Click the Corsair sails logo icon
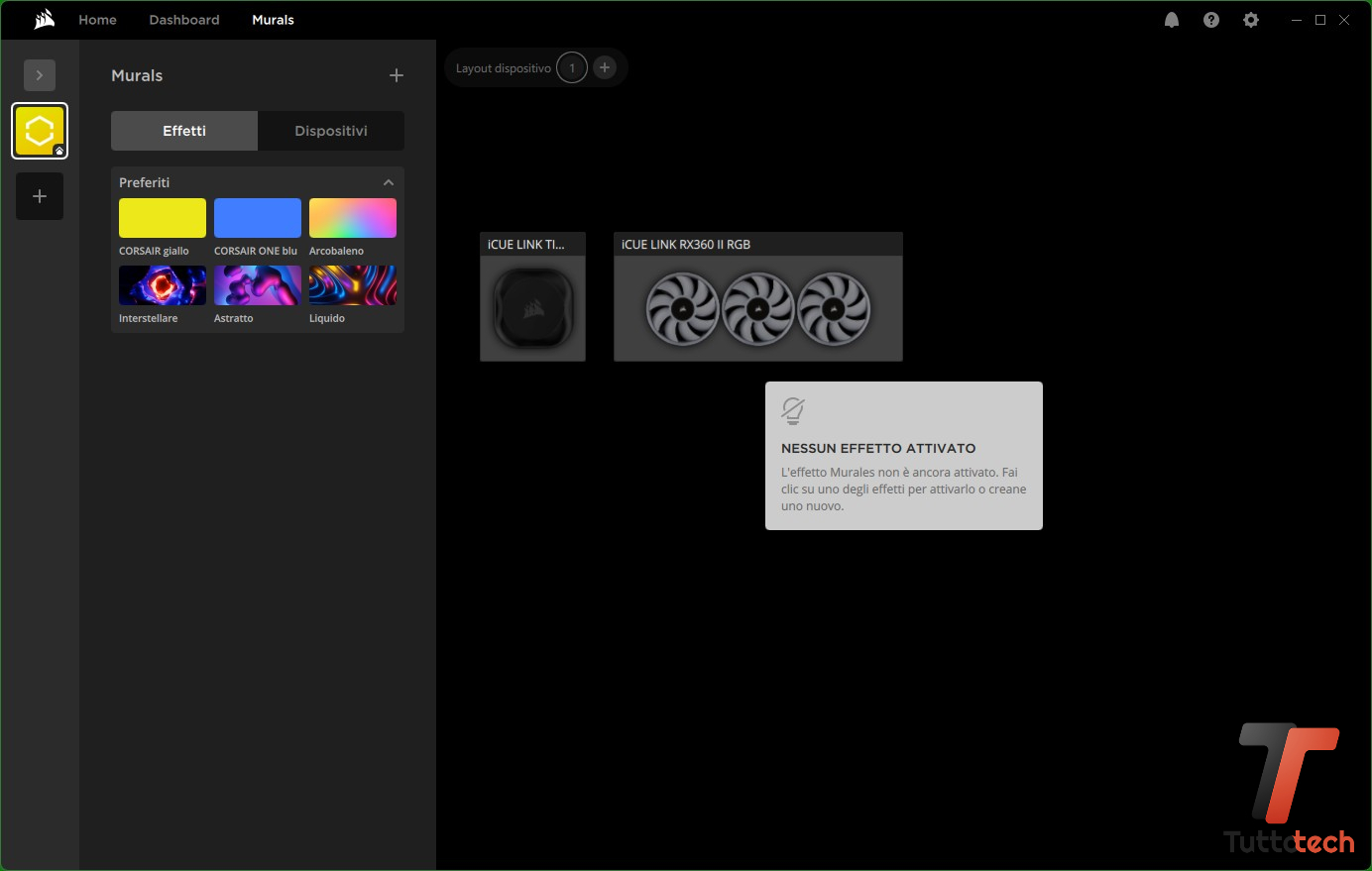 [x=44, y=20]
